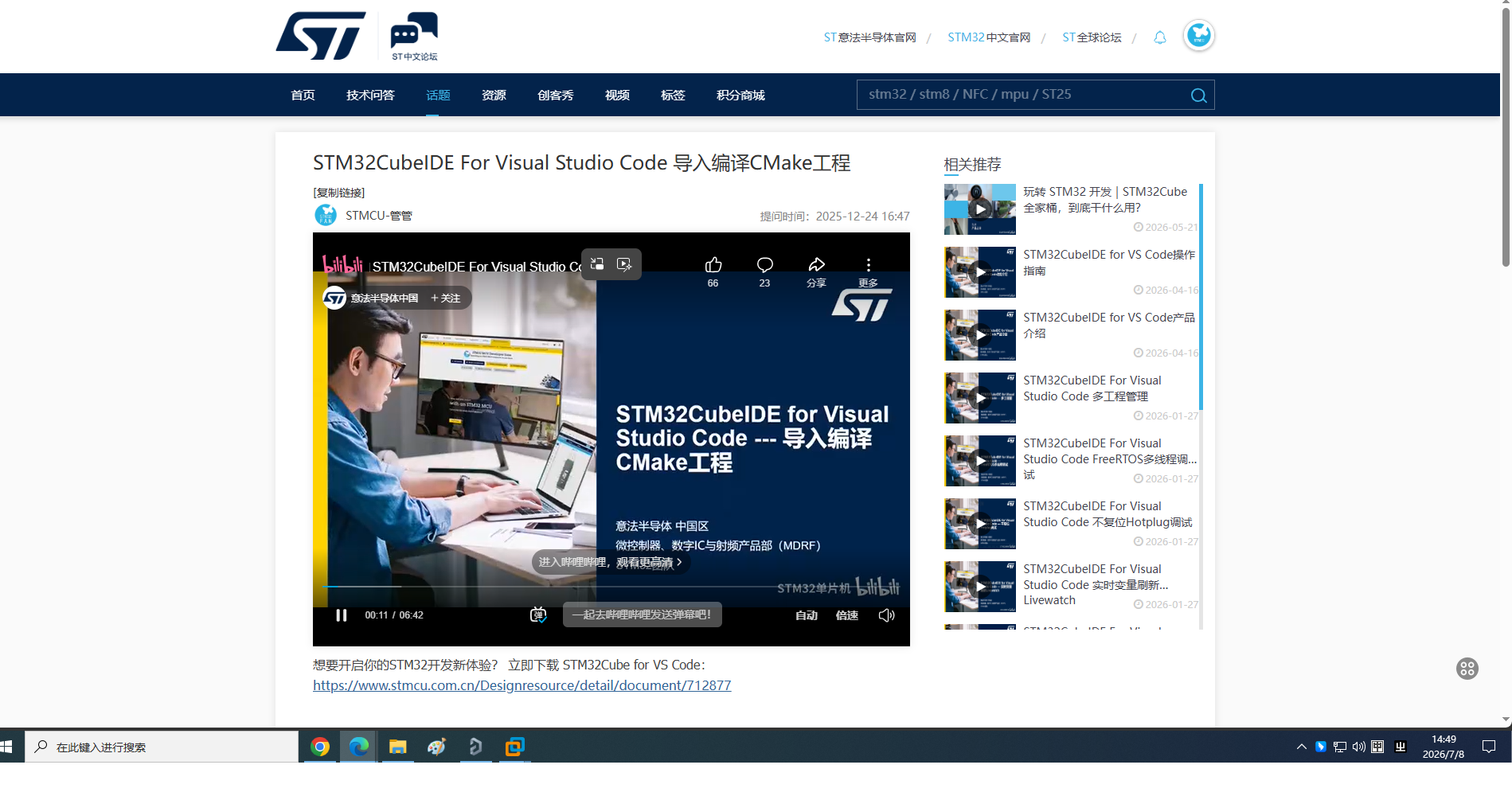Open the more options three-dot menu
The width and height of the screenshot is (1512, 796).
(868, 265)
